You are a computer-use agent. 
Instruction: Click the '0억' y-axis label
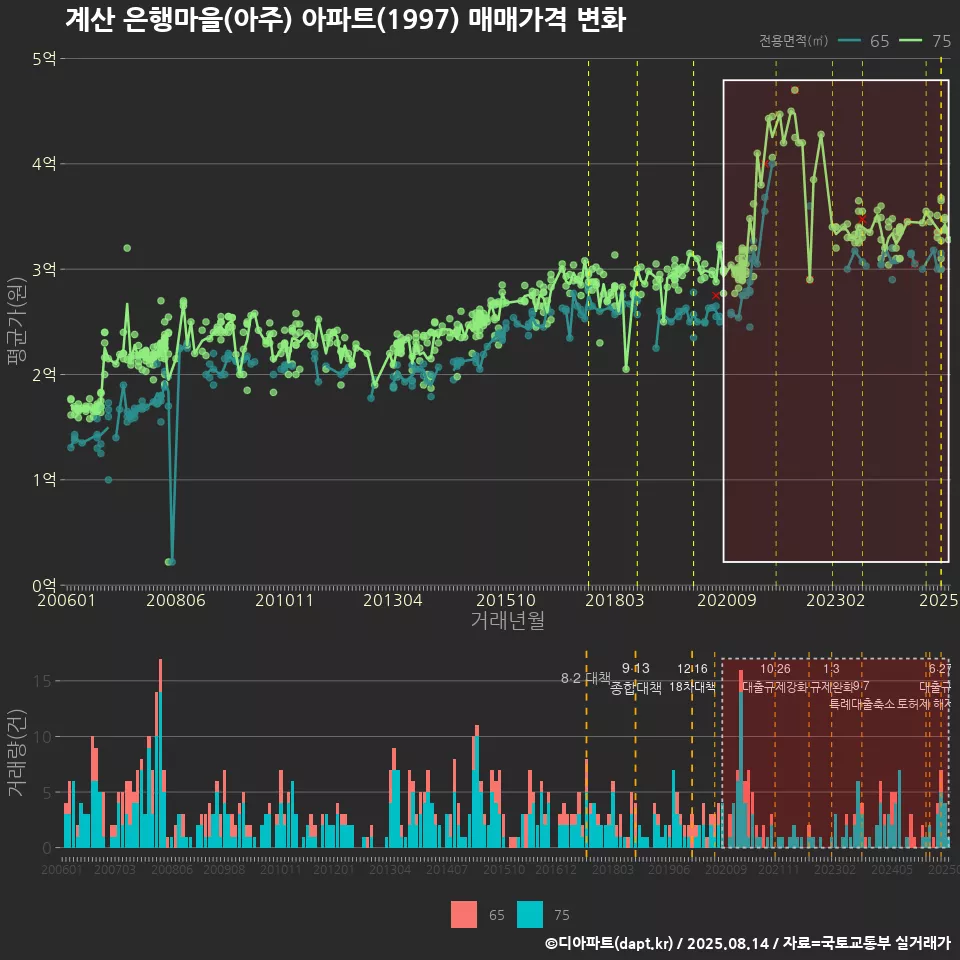(44, 585)
